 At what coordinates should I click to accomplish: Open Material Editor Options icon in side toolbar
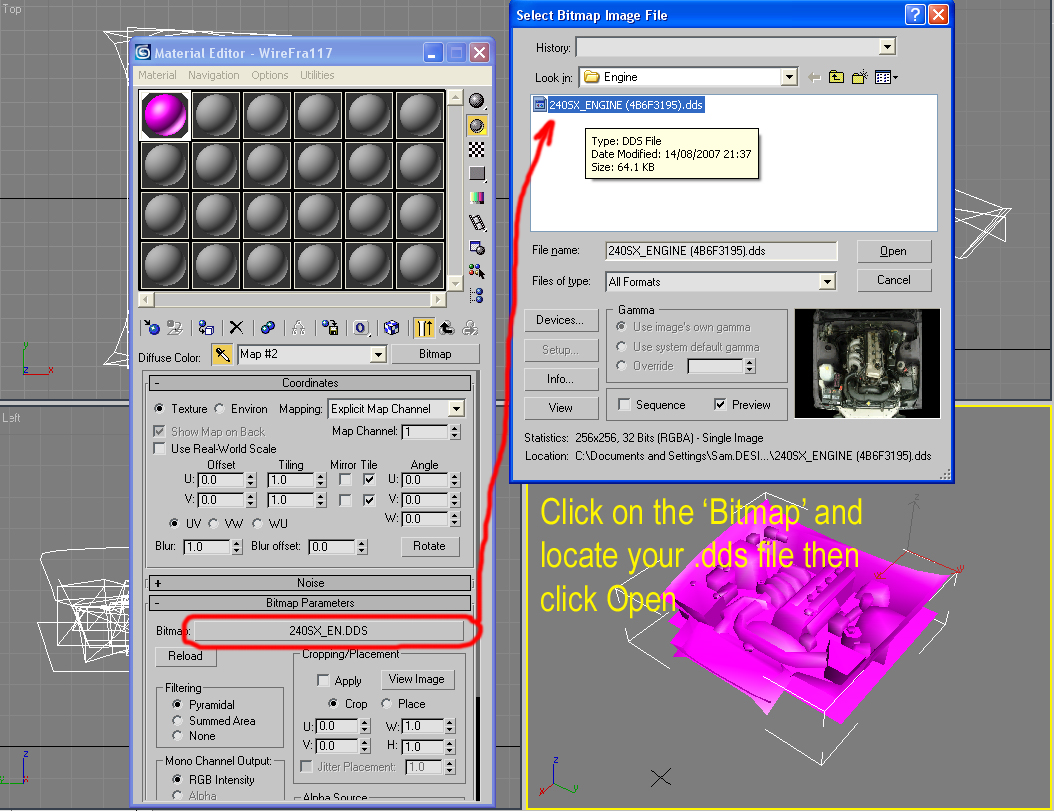click(477, 247)
